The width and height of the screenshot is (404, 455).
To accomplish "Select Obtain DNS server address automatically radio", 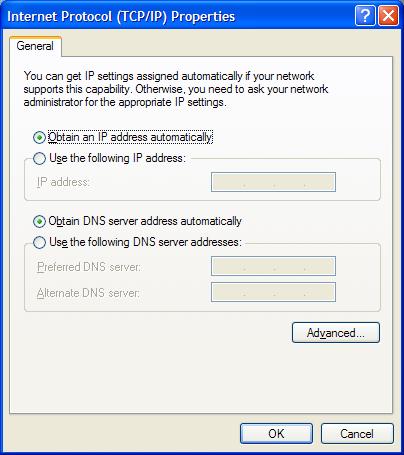I will [39, 221].
